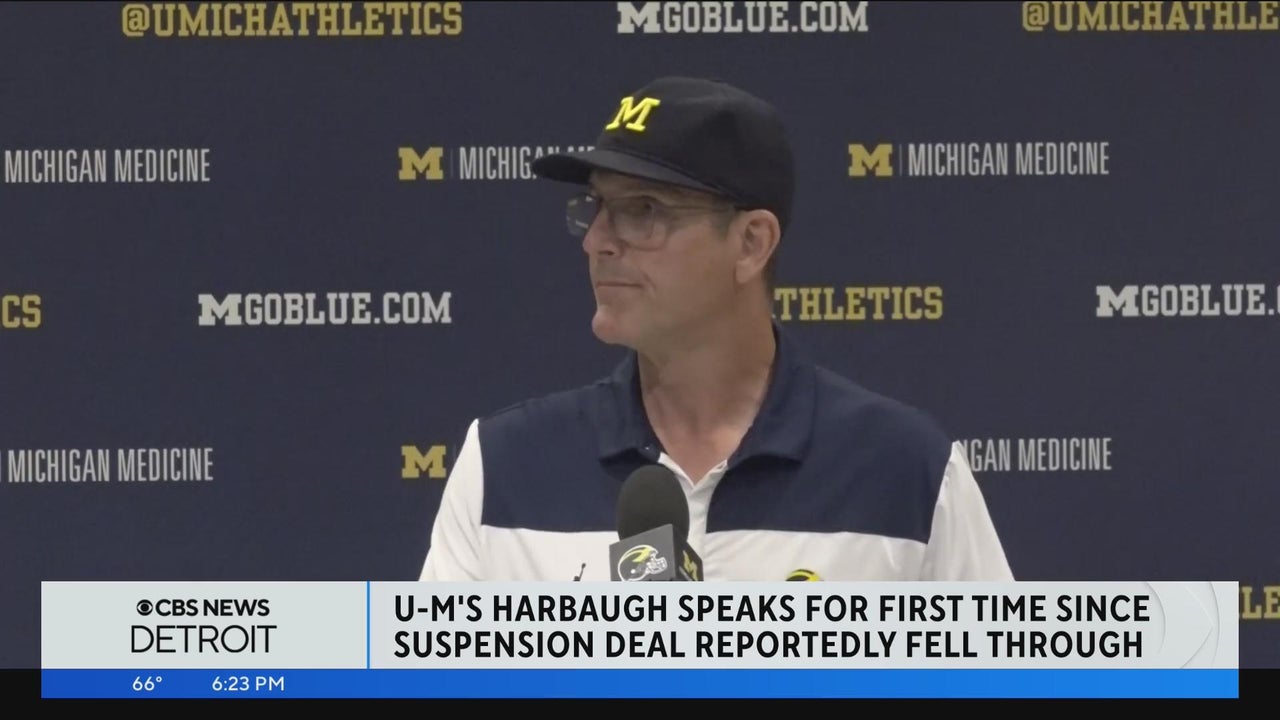Click the Jumpman logo on the shirt
Viewport: 1280px width, 720px height.
580,571
